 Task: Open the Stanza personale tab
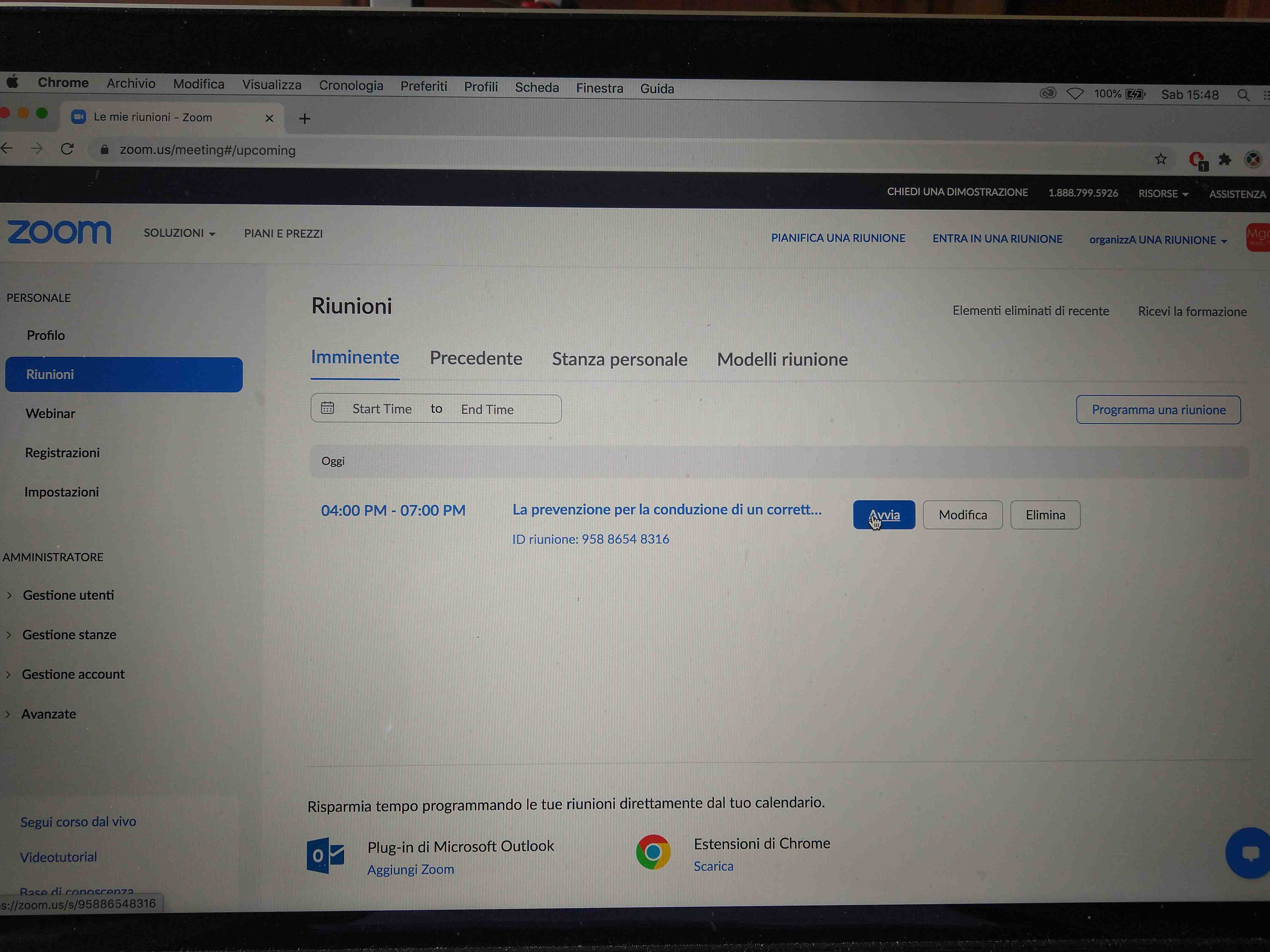click(620, 359)
